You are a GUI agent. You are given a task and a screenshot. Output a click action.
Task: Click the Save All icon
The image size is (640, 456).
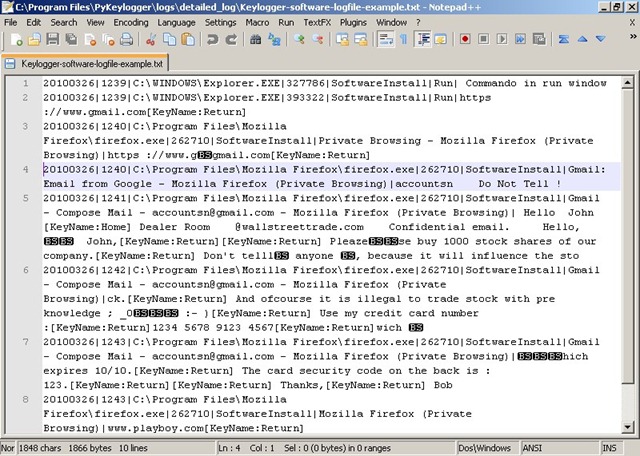[71, 40]
